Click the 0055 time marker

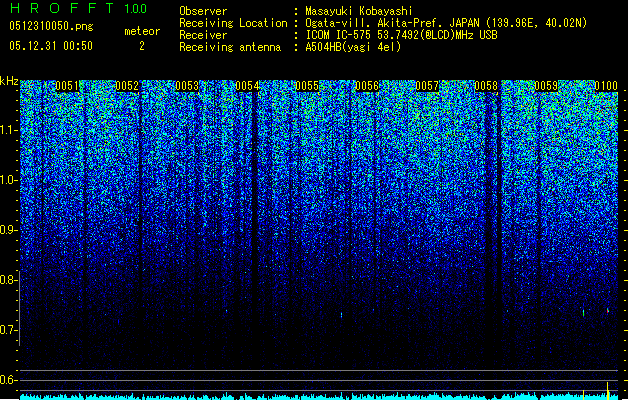tap(307, 86)
